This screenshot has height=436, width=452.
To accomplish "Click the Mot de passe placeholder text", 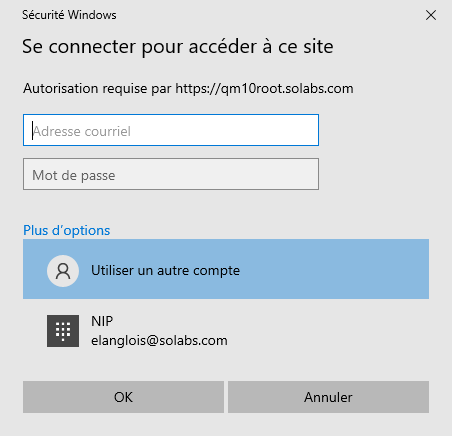I will point(74,175).
